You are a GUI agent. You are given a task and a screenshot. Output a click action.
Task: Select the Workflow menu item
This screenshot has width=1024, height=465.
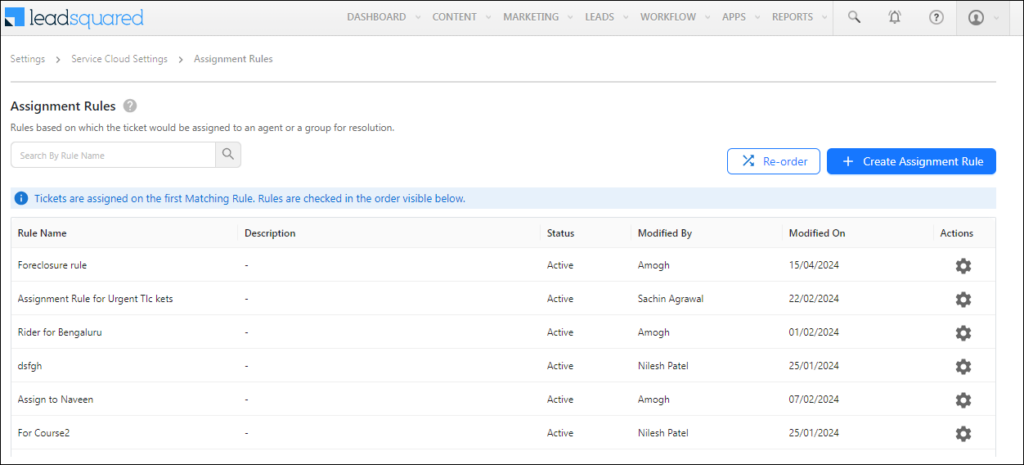pos(674,17)
